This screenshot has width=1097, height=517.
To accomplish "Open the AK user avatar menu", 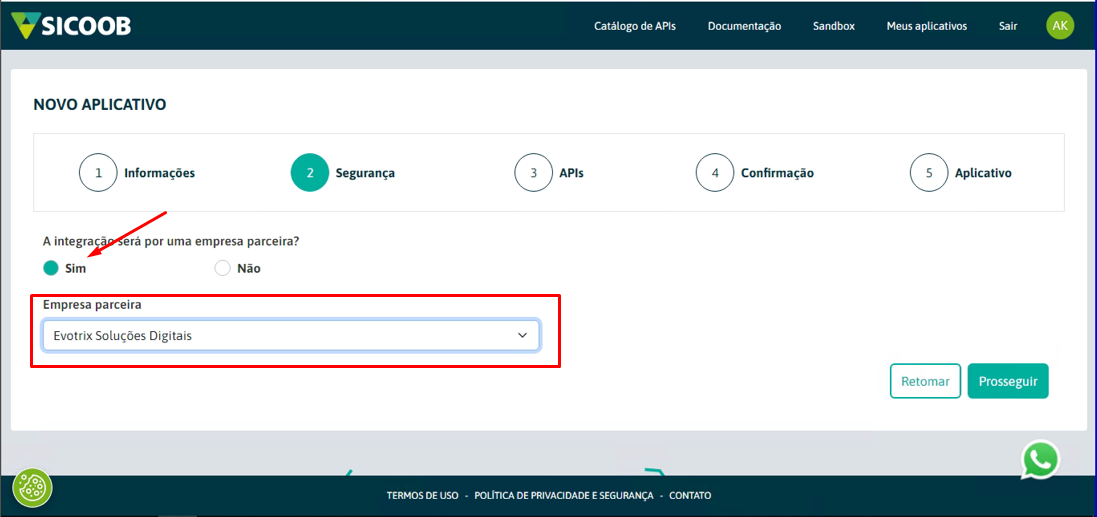I will point(1060,26).
